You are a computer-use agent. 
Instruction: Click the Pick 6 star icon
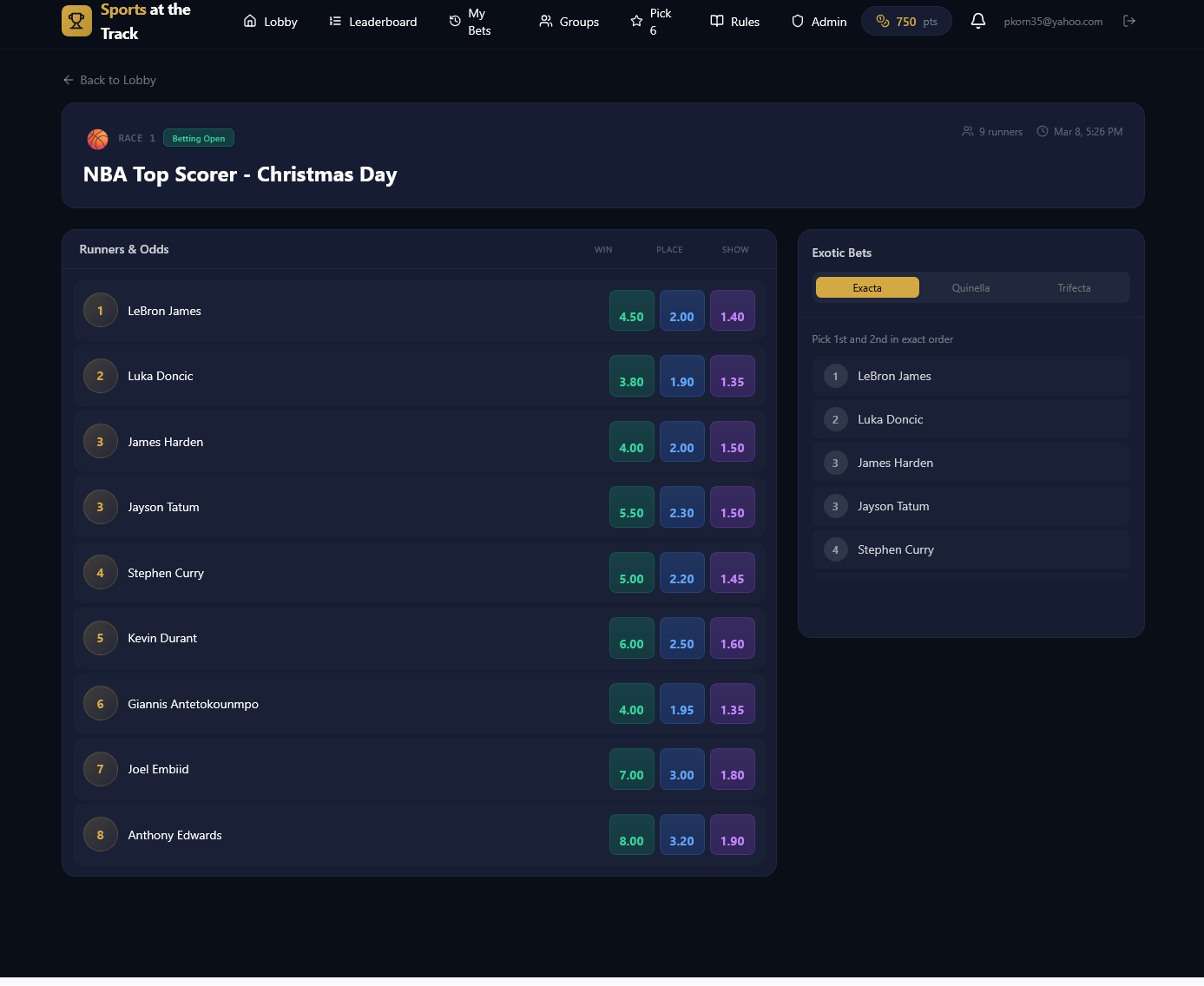tap(636, 21)
